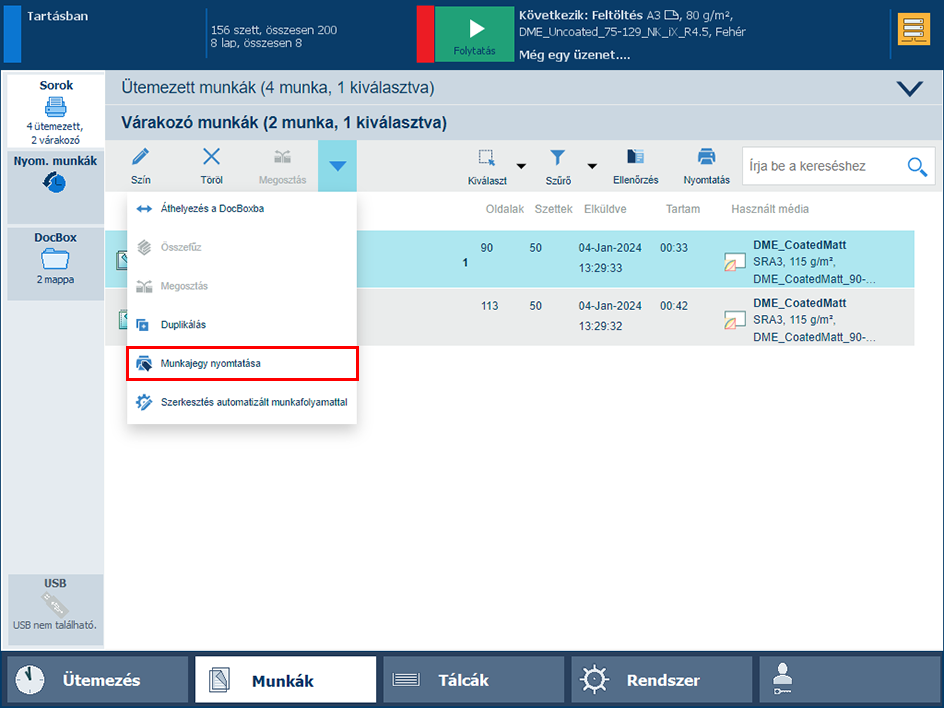Switch to the Tálcák tab
Screen dimensions: 944x708
point(473,679)
